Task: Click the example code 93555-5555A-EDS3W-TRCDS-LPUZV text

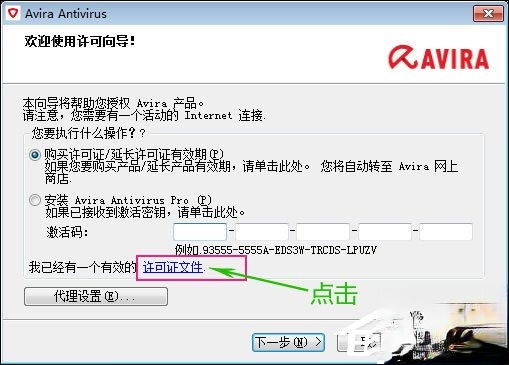Action: [x=289, y=250]
